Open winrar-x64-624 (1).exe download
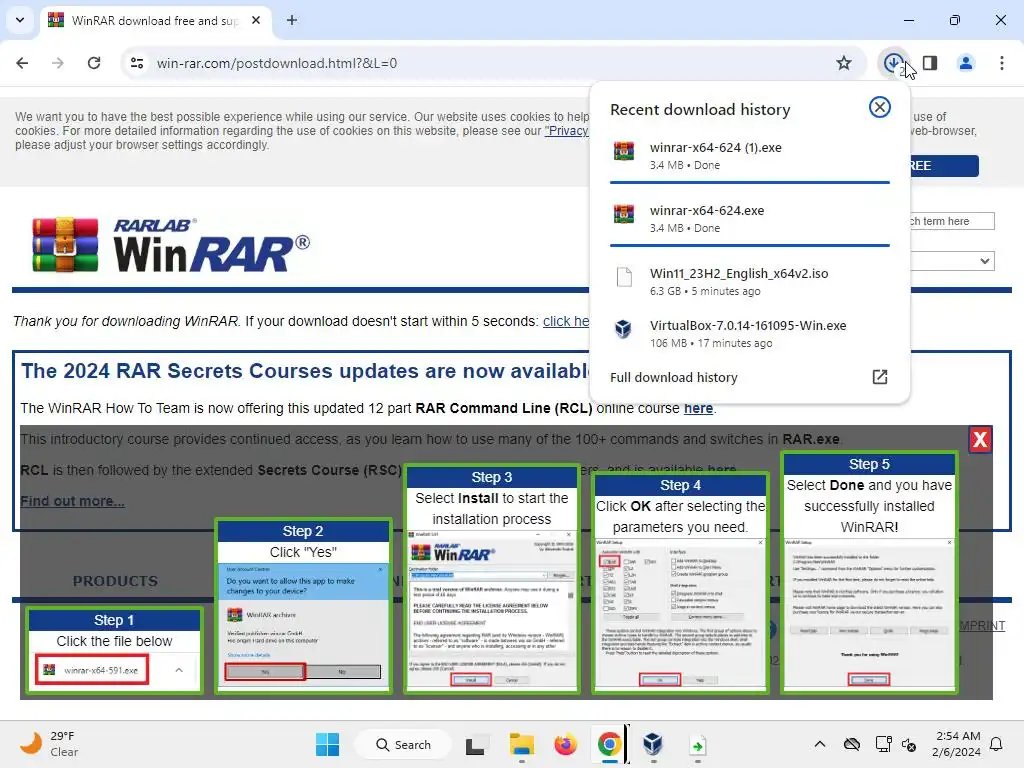 pyautogui.click(x=750, y=156)
